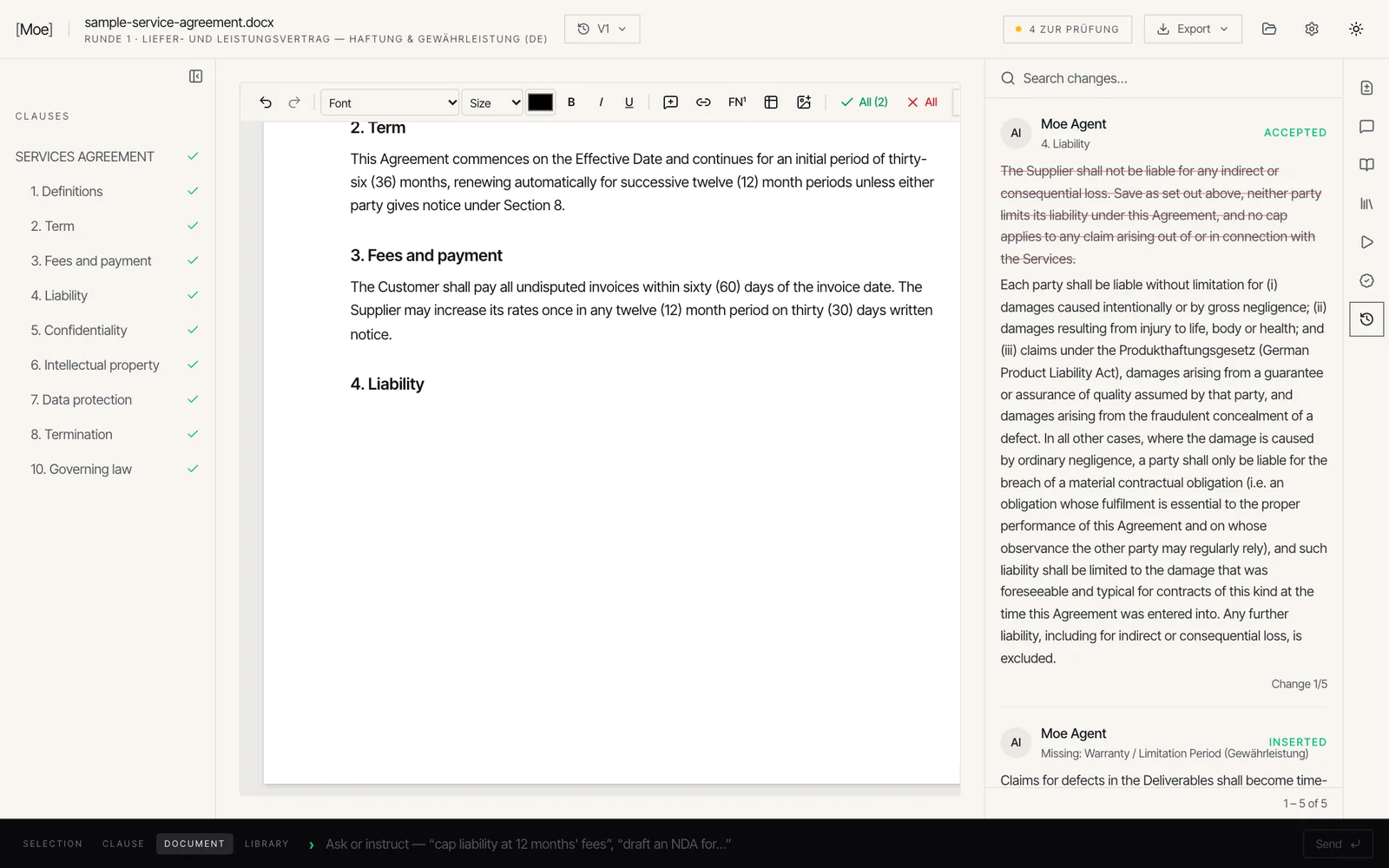Pick the black text color swatch
Image resolution: width=1389 pixels, height=868 pixels.
point(540,102)
